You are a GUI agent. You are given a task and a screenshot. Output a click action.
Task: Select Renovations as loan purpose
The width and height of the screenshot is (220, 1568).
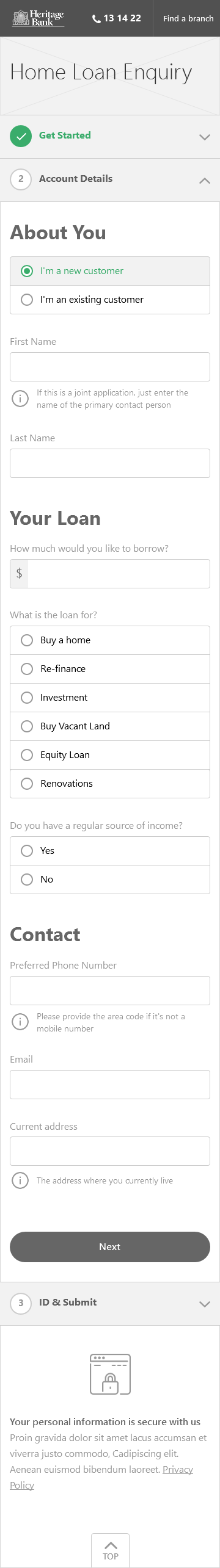point(110,784)
